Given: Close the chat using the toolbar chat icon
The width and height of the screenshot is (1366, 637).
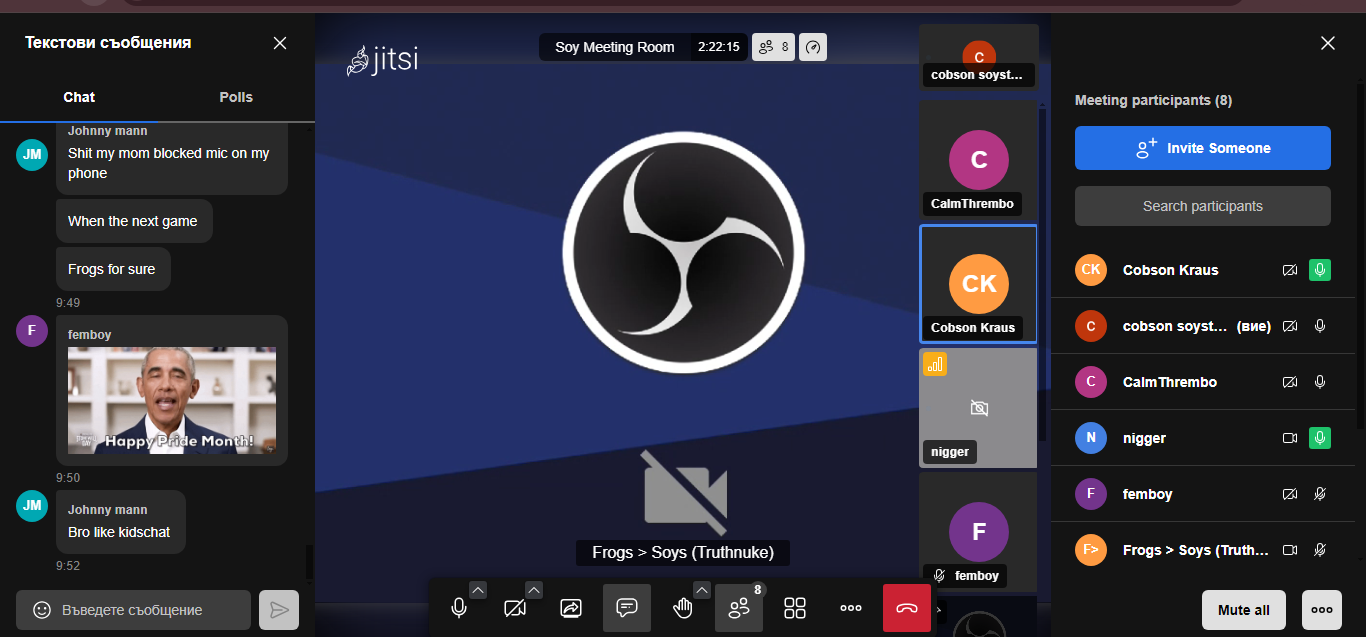Looking at the screenshot, I should click(627, 608).
